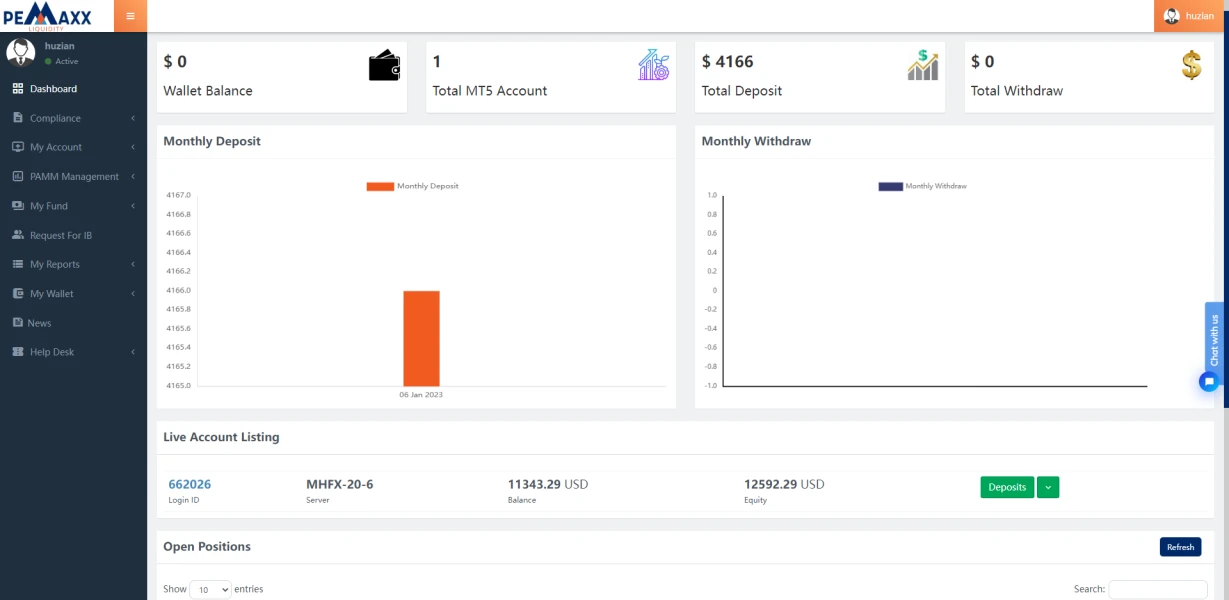Click the orange 06 Jan 2023 deposit bar
Image resolution: width=1229 pixels, height=600 pixels.
click(x=421, y=338)
